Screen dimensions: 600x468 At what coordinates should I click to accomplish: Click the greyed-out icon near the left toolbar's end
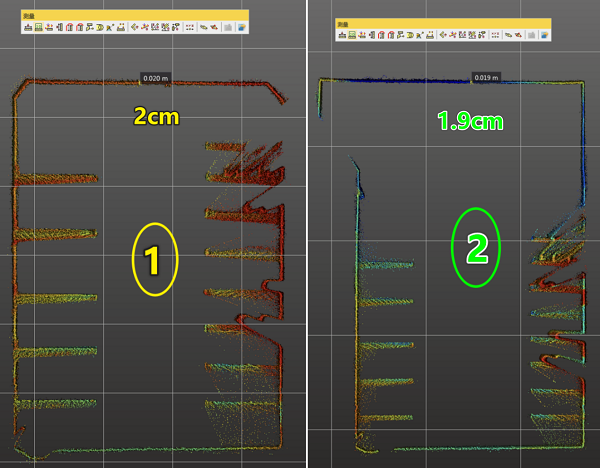click(229, 28)
